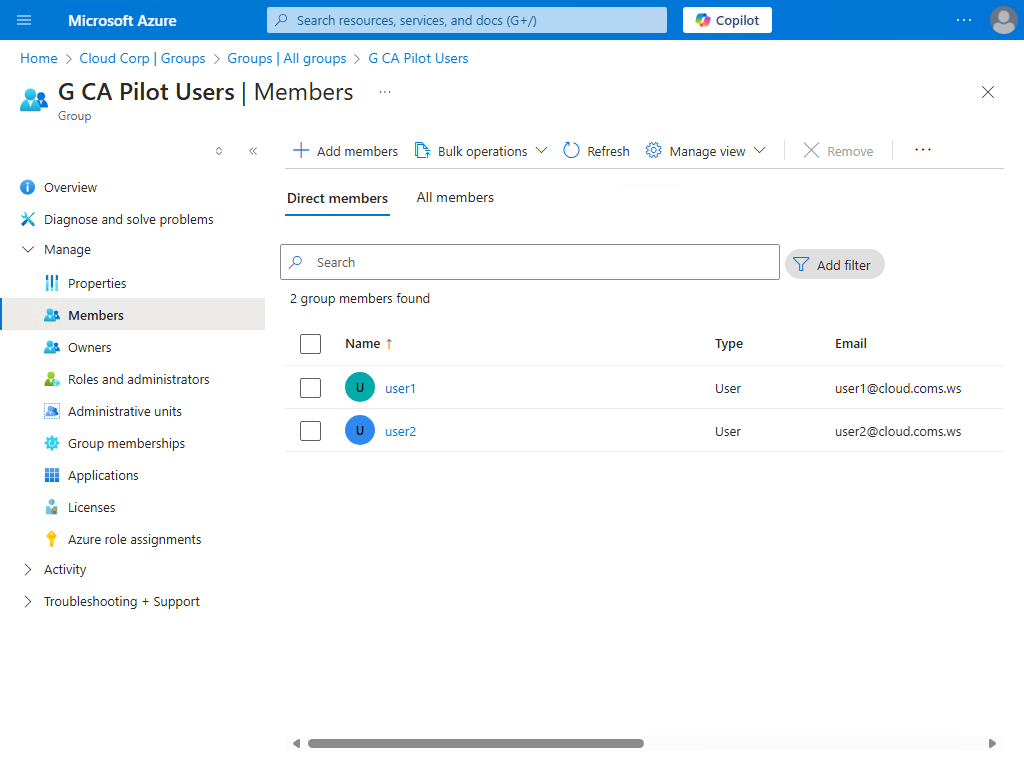Click the Azure role assignments key icon
The width and height of the screenshot is (1024, 768).
click(52, 539)
